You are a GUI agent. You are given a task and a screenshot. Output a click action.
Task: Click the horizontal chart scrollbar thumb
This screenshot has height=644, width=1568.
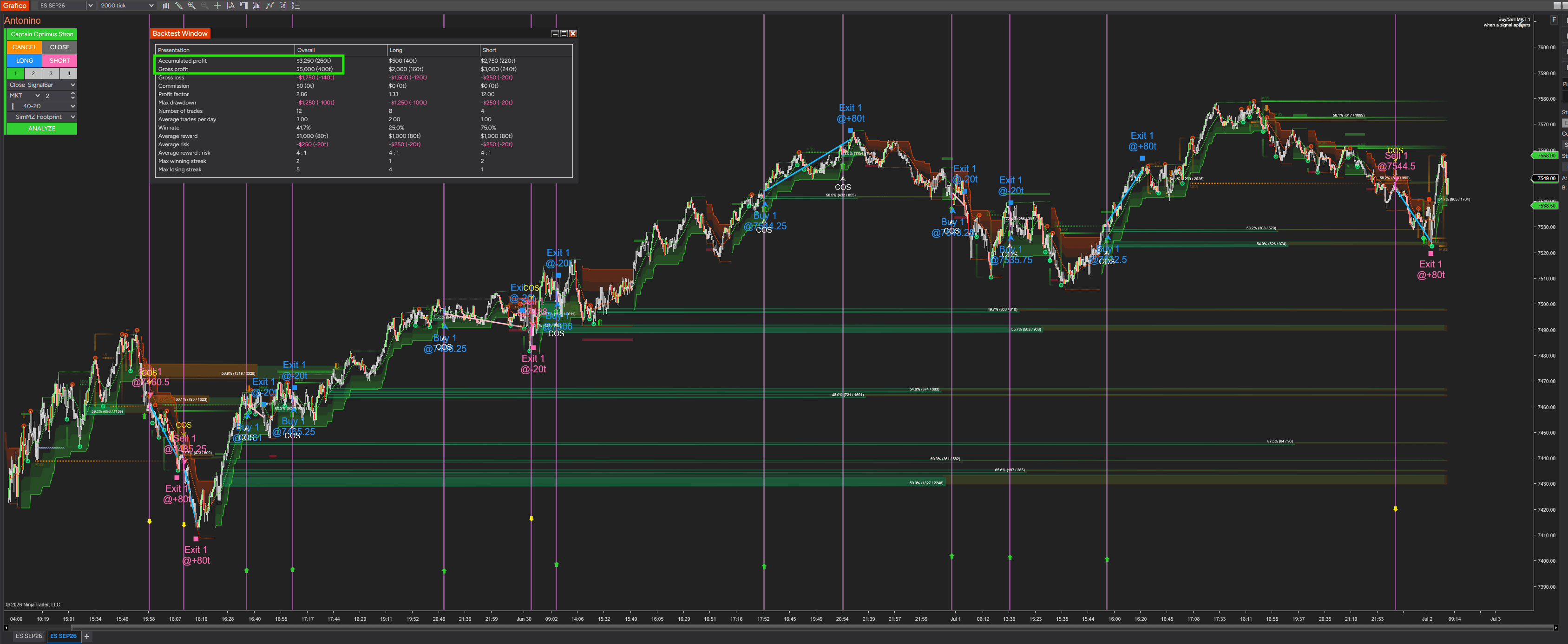pyautogui.click(x=812, y=628)
